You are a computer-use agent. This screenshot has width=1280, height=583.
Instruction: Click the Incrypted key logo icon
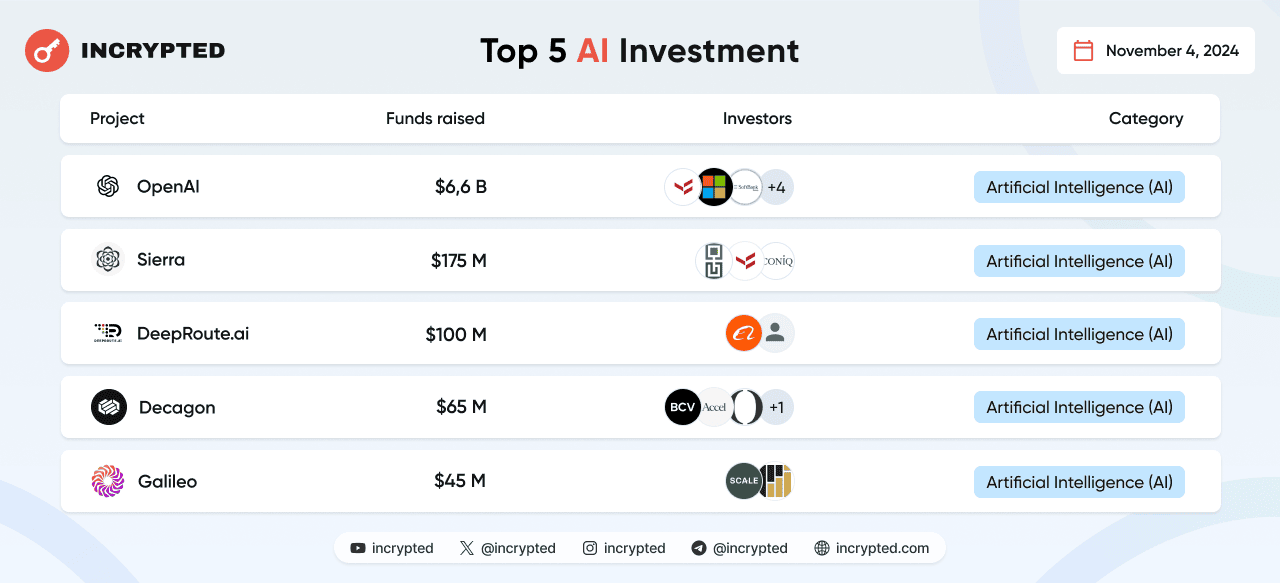click(x=47, y=50)
